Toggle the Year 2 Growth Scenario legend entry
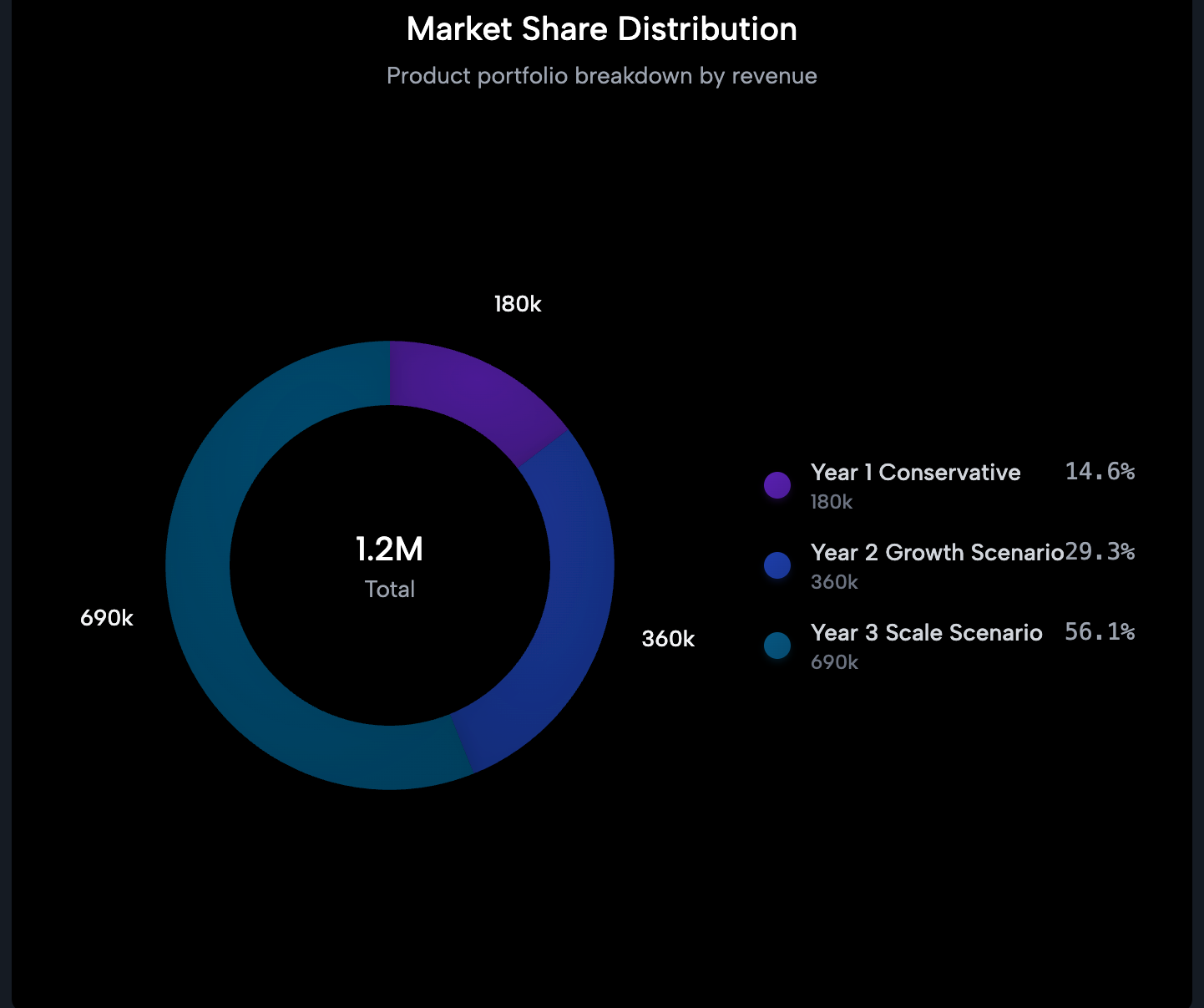1204x1008 pixels. pos(936,553)
